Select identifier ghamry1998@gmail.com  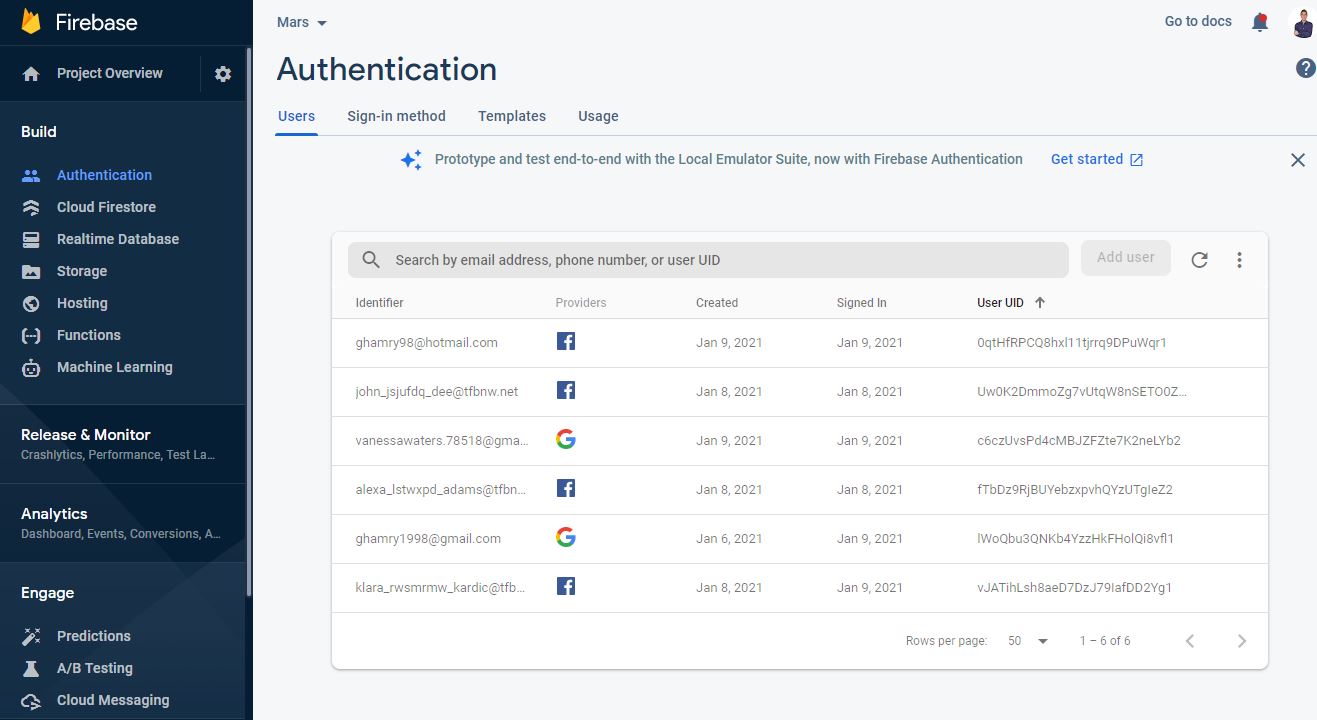(x=429, y=538)
